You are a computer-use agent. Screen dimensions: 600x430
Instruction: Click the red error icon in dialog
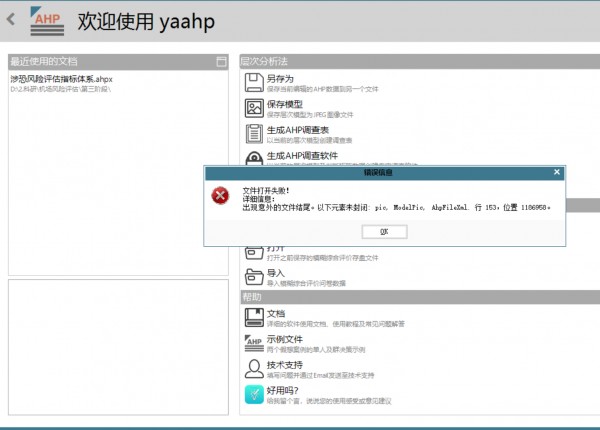(x=220, y=195)
